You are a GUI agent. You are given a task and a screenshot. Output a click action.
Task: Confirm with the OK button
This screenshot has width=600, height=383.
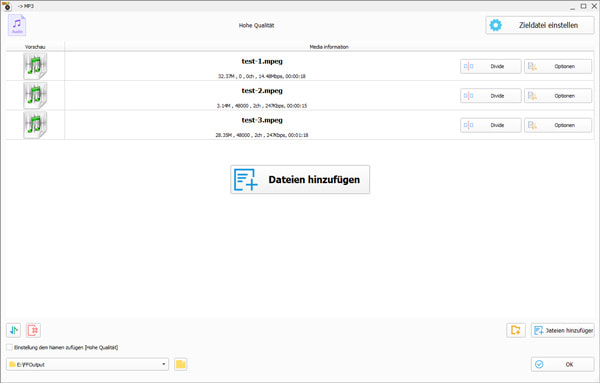563,364
